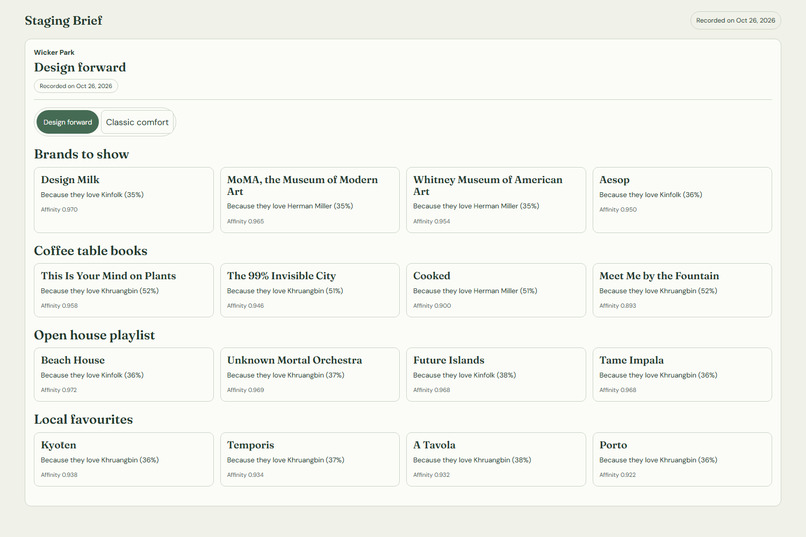
Task: Open the Kyoten local favourite card
Action: 124,459
